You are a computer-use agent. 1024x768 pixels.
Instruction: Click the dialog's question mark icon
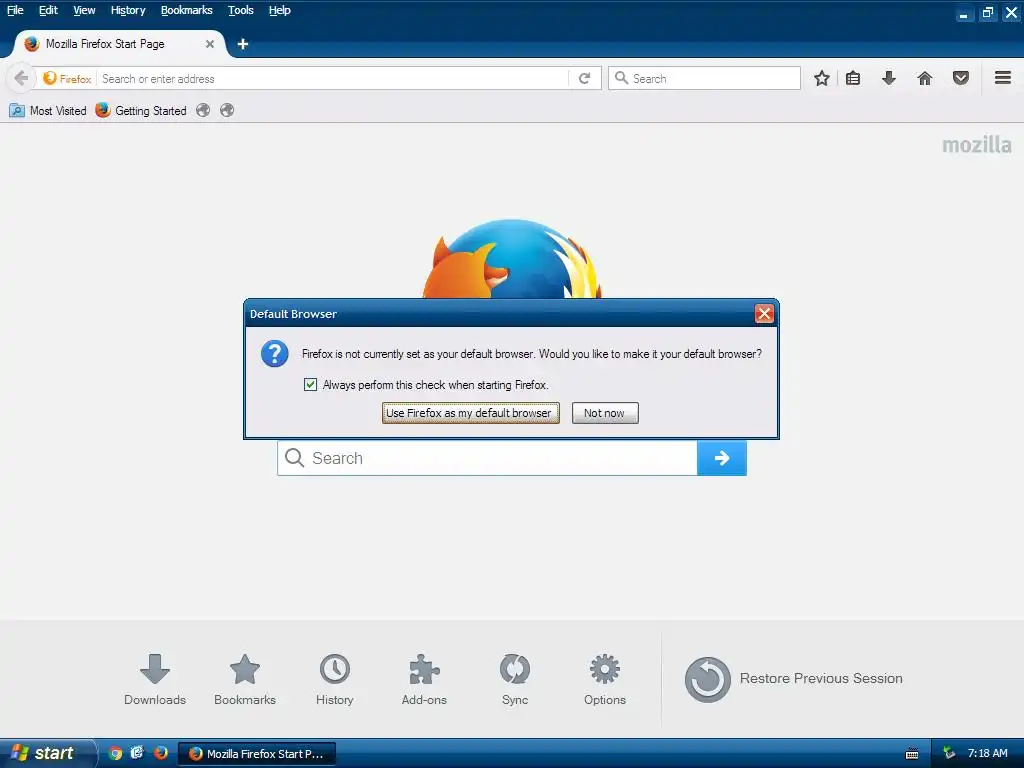(x=274, y=353)
